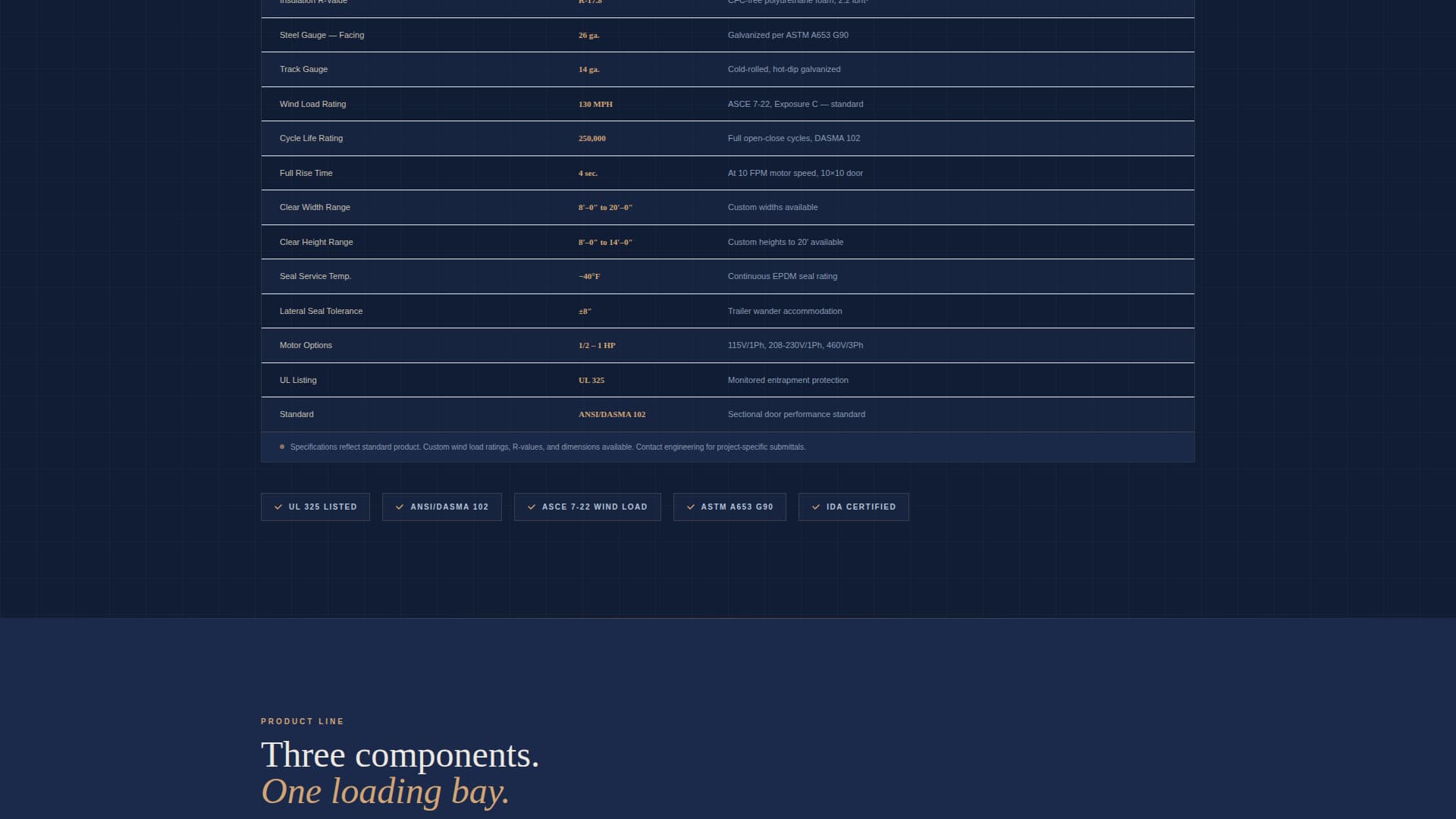
Task: Click the ASTM A653 G90 badge text
Action: 736,507
